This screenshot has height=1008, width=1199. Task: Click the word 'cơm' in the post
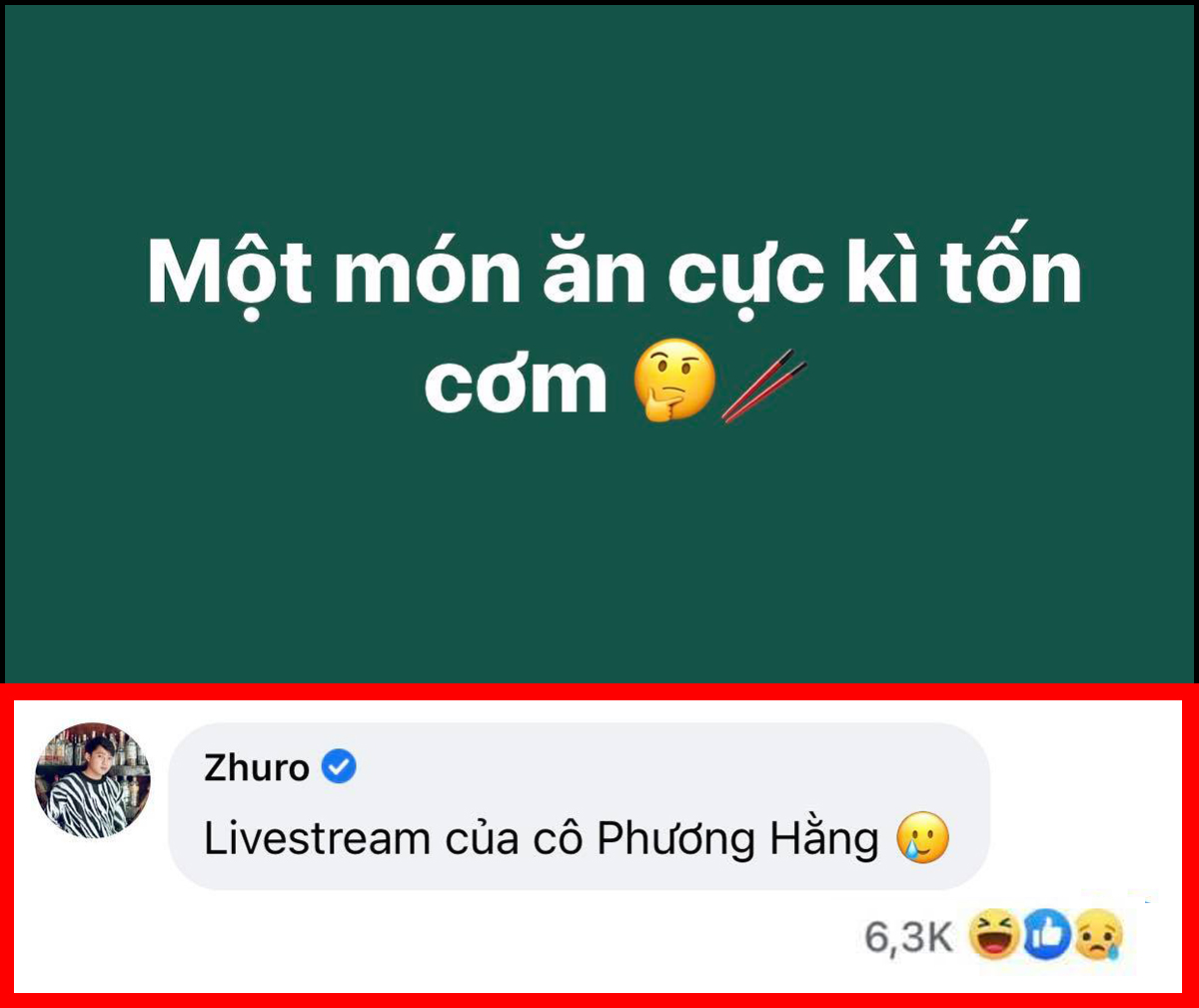pyautogui.click(x=516, y=384)
